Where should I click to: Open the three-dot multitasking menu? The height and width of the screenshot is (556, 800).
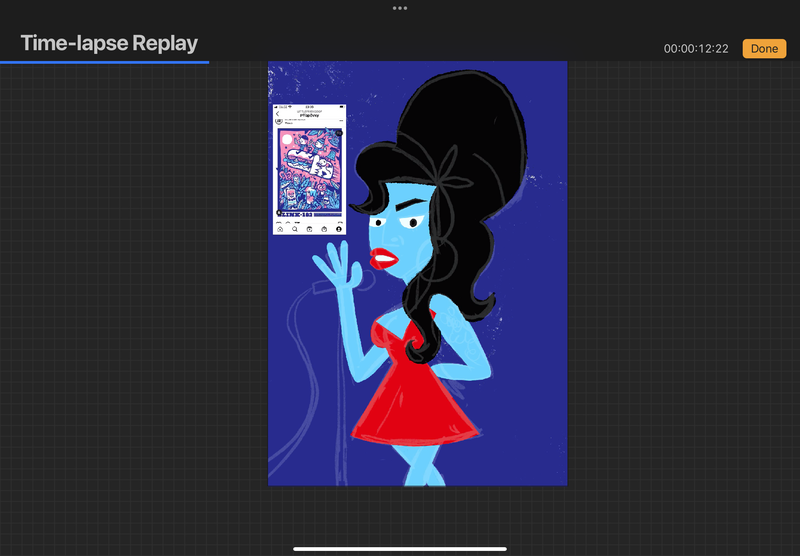point(400,7)
